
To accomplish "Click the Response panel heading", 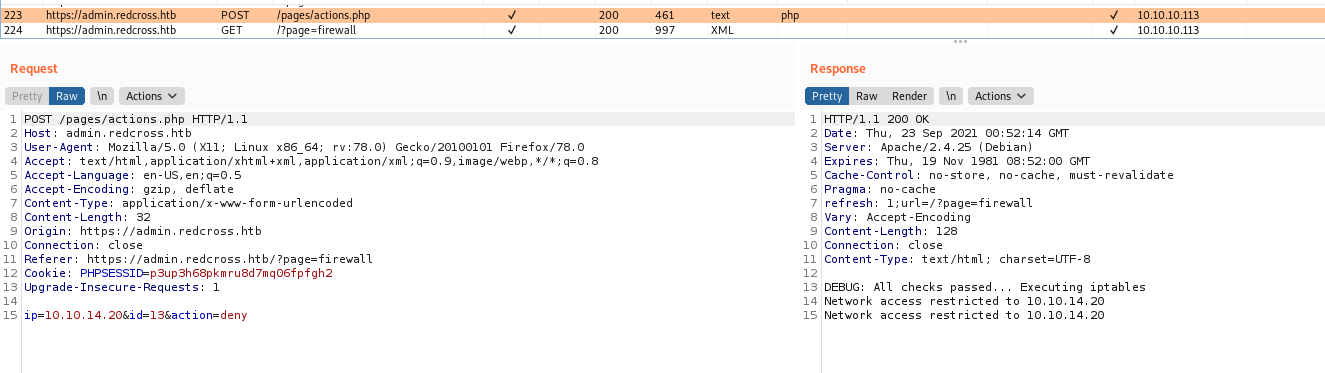I will [838, 69].
